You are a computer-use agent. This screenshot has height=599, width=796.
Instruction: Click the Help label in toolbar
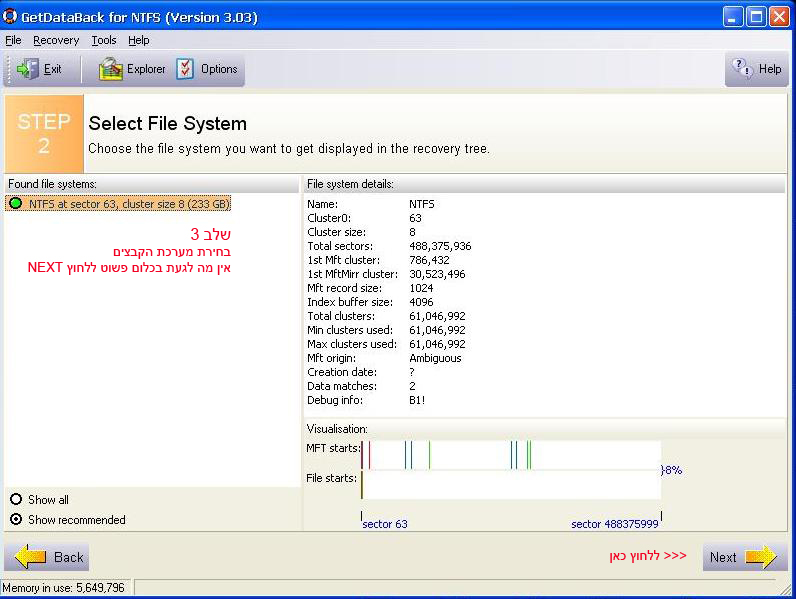[x=770, y=69]
